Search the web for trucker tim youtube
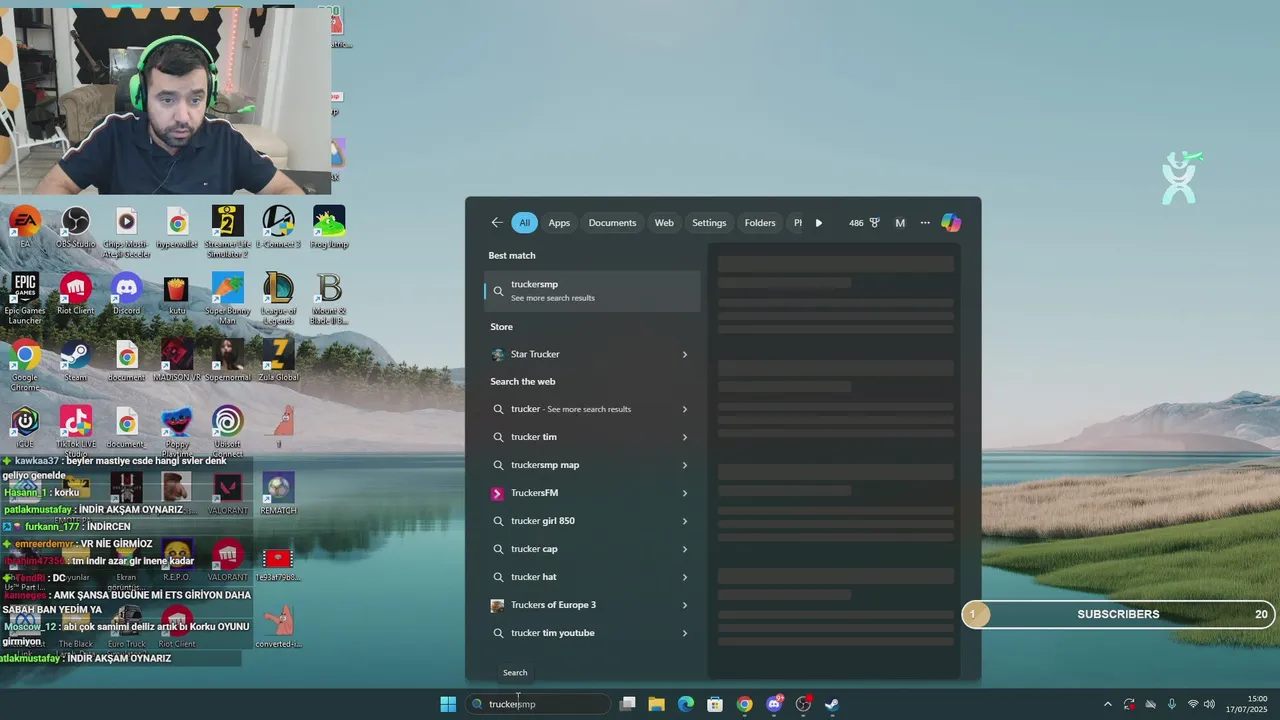 click(x=592, y=633)
